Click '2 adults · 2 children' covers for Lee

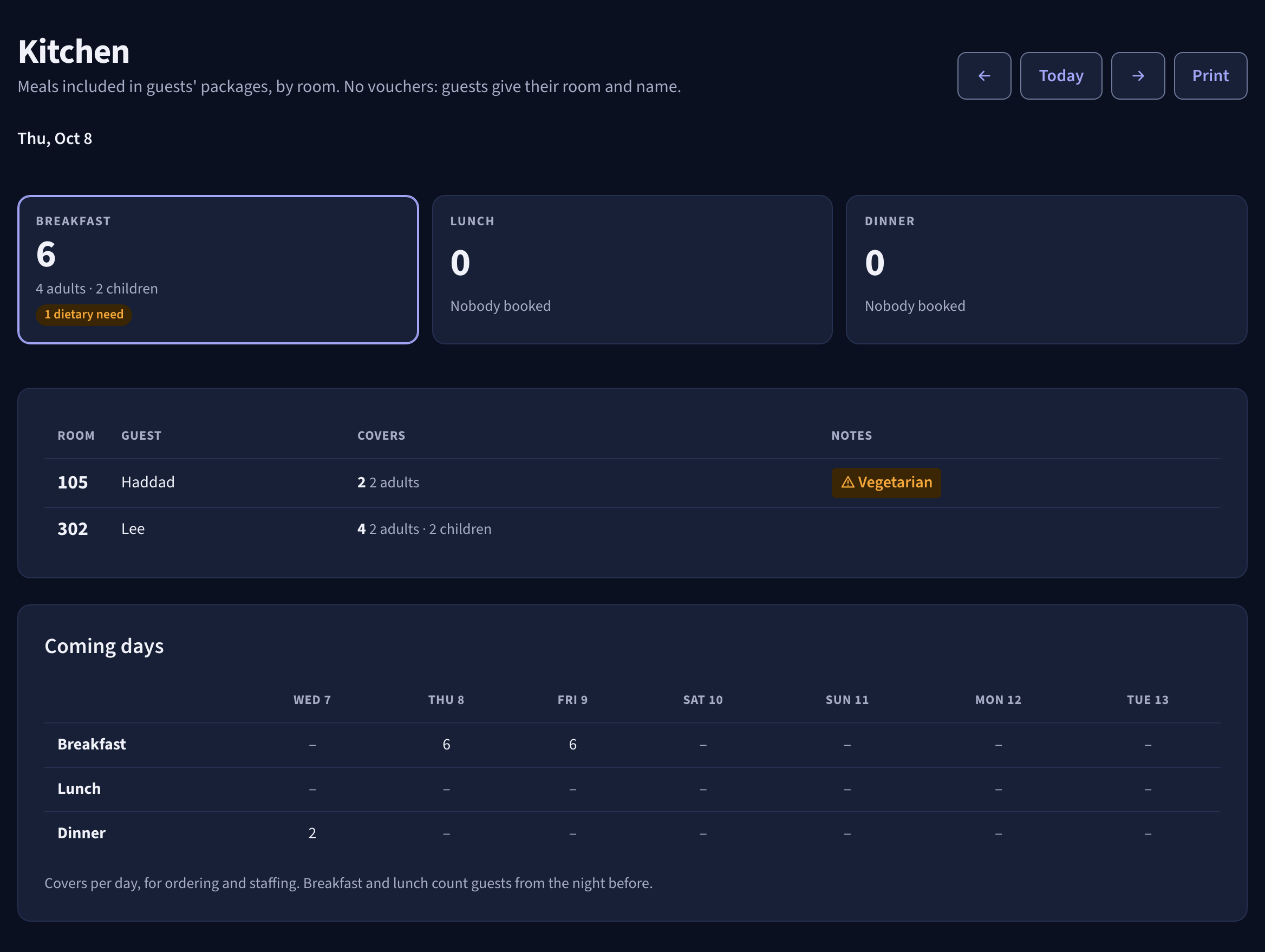[430, 529]
